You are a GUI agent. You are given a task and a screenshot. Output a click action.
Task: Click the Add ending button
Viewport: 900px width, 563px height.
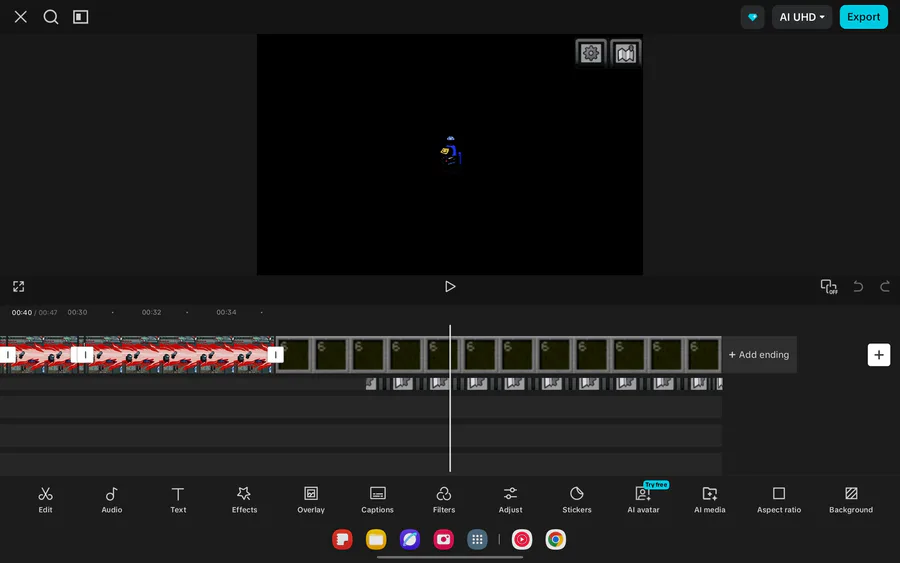point(759,355)
